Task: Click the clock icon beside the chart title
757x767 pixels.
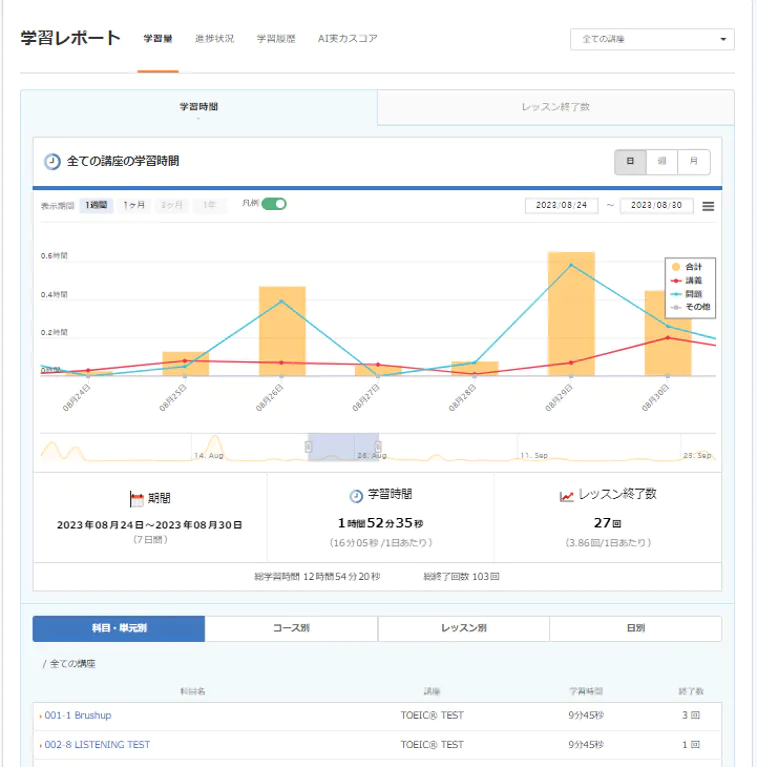Action: point(52,161)
